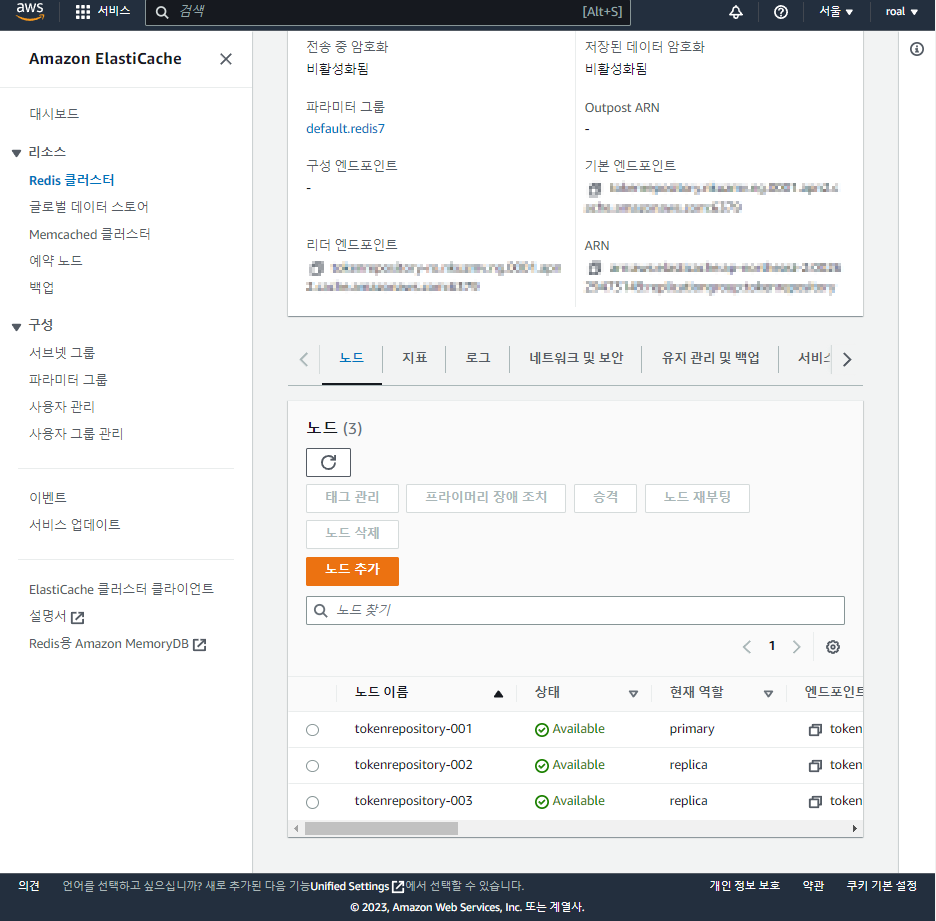Copy endpoint of tokenrepository-002
The image size is (936, 921).
(x=815, y=766)
